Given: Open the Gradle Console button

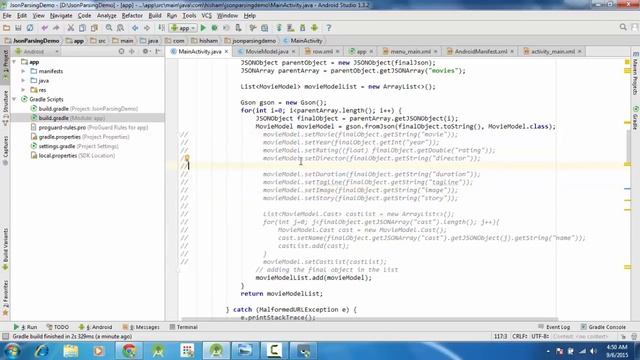Looking at the screenshot, I should [x=603, y=327].
